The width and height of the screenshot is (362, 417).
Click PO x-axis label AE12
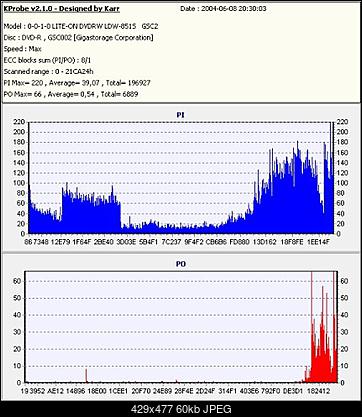tap(56, 391)
